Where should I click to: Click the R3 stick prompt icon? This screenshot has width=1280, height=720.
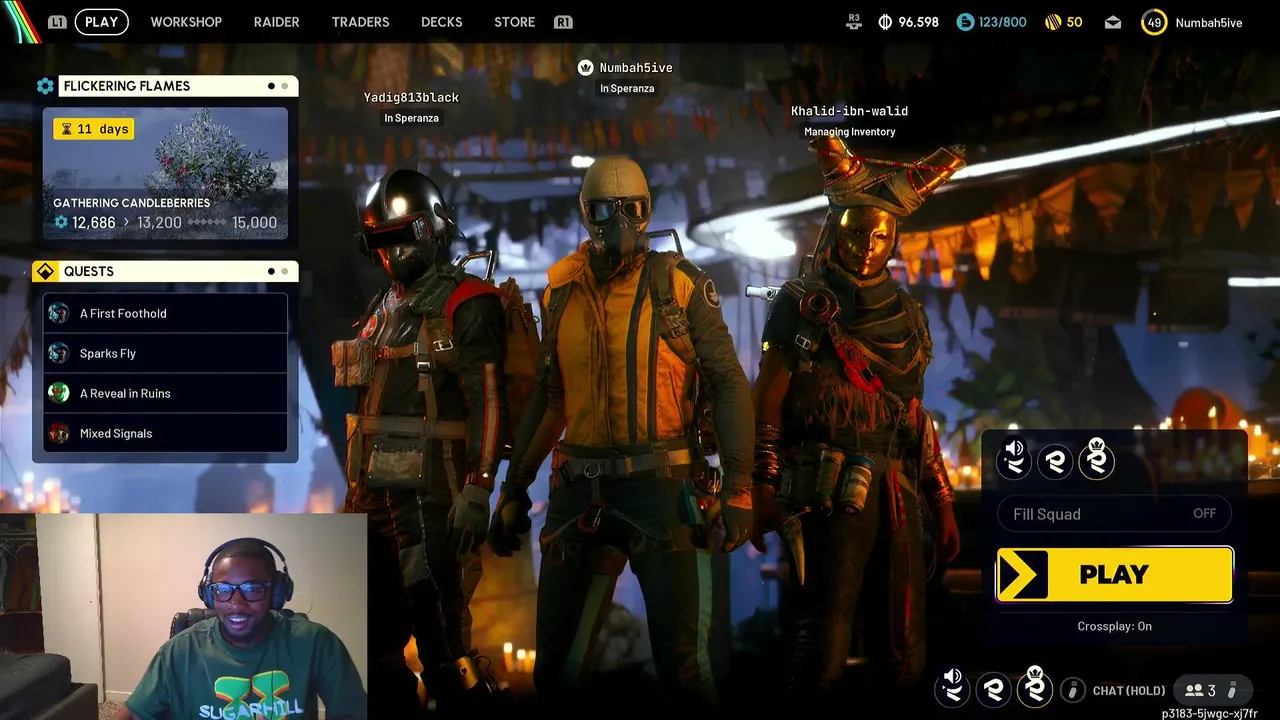pos(853,22)
